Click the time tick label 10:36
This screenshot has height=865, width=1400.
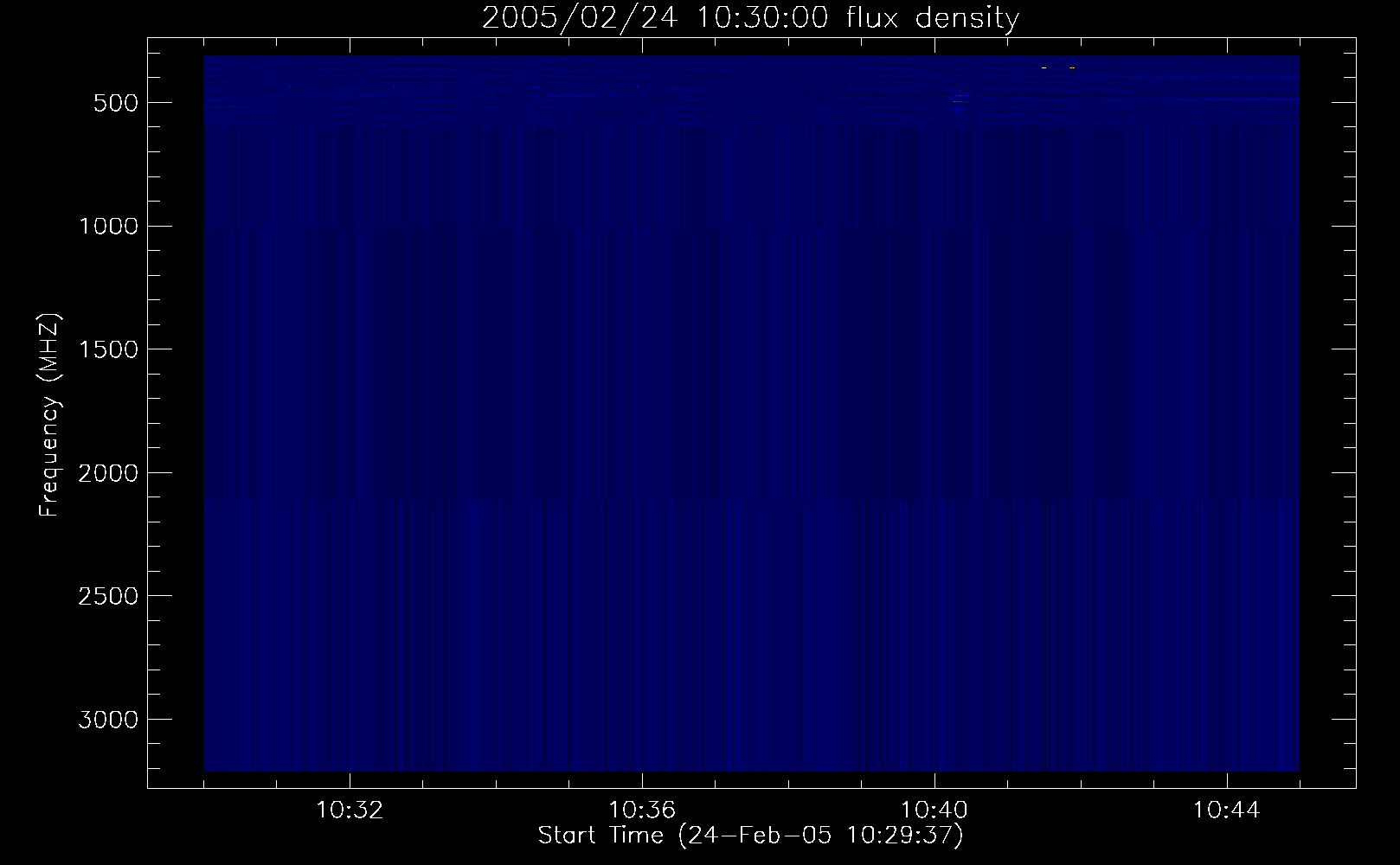tap(642, 811)
